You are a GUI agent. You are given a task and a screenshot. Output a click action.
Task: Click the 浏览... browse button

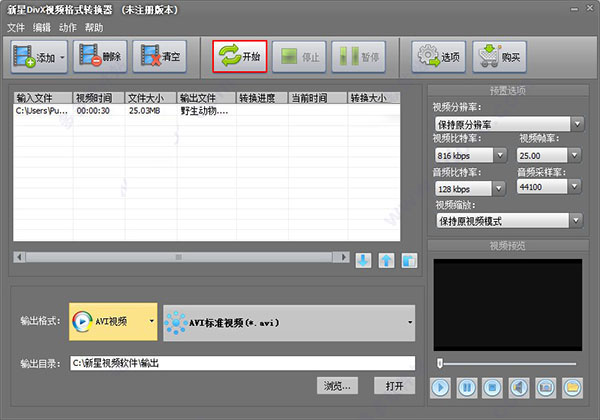click(337, 386)
